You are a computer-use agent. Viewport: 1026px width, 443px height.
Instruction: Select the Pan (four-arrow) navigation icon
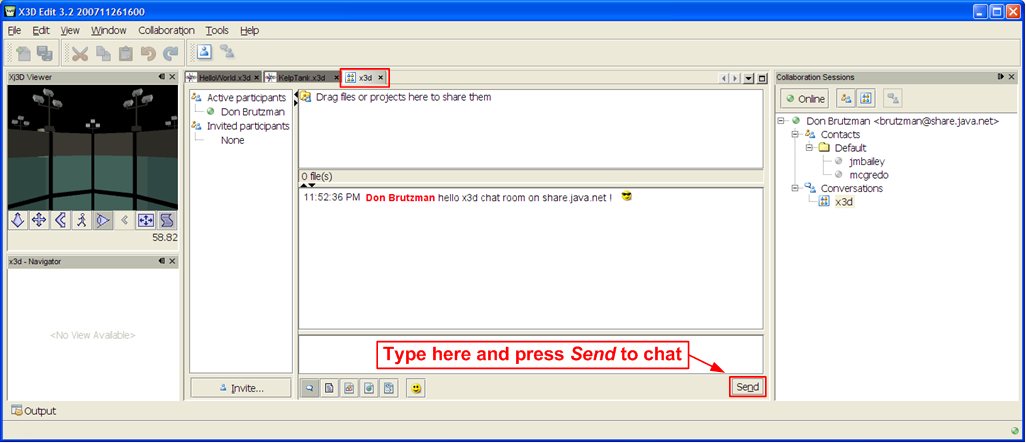(x=39, y=220)
